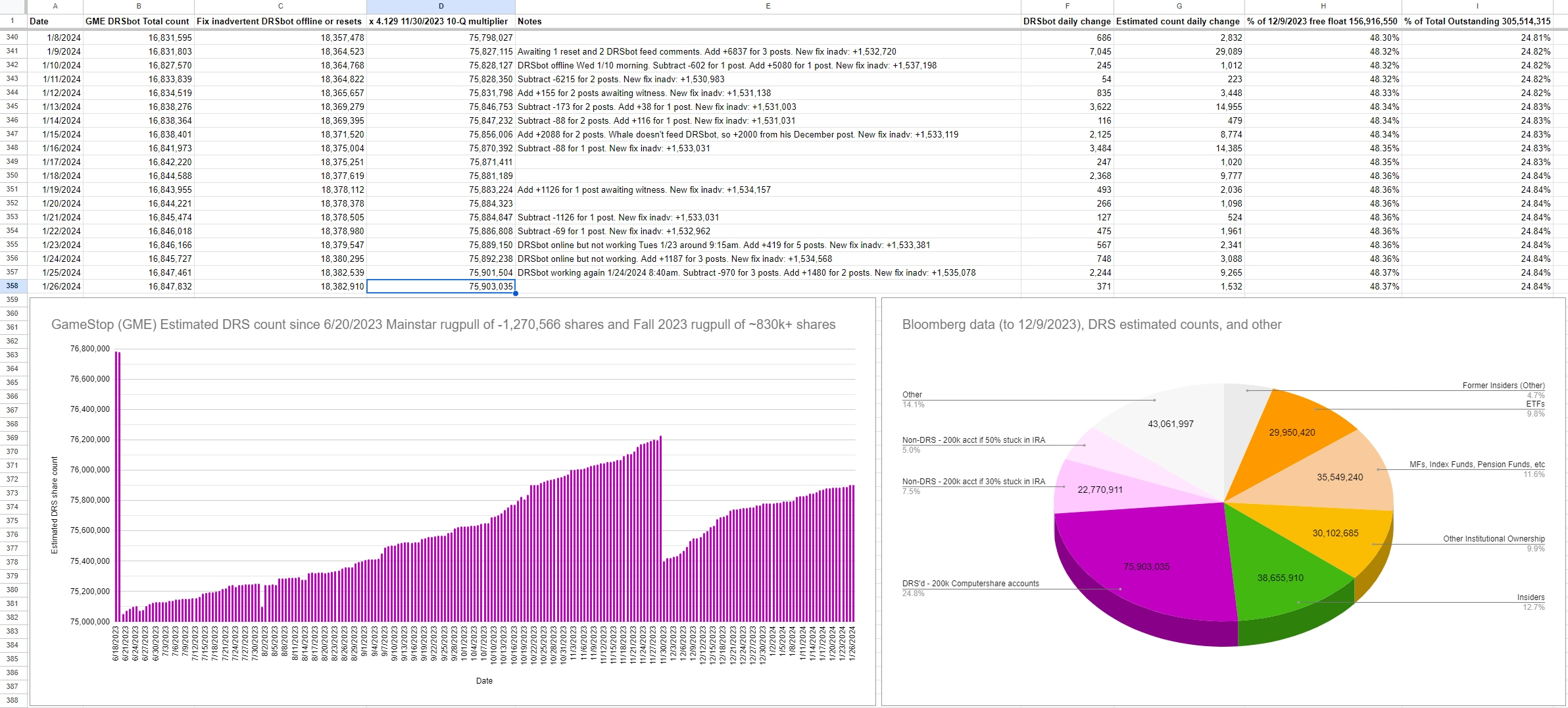Viewport: 1568px width, 708px height.
Task: Click the yellow slice 30,102,685
Action: click(1336, 533)
